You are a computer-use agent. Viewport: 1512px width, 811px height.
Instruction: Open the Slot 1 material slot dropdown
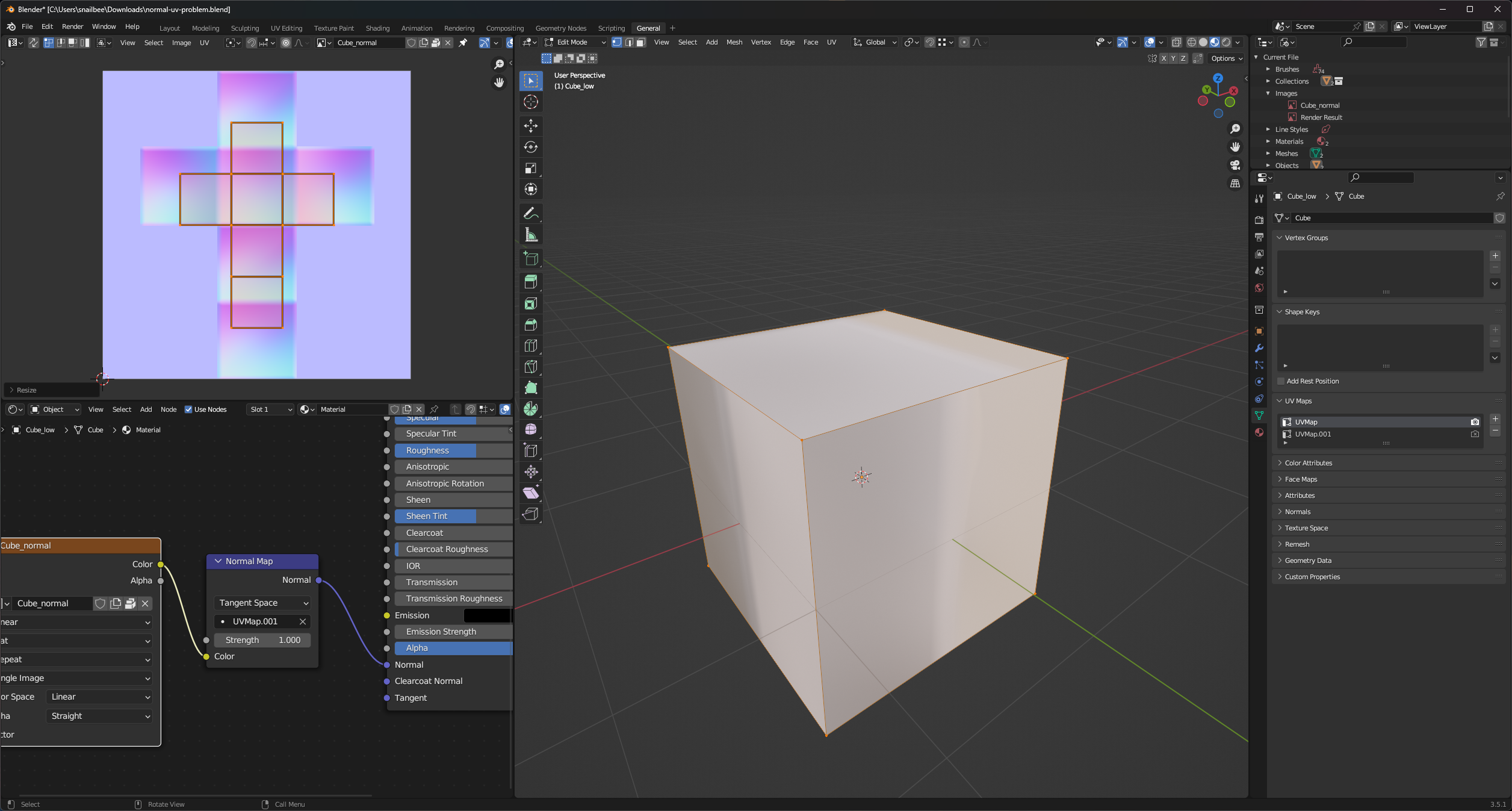click(270, 409)
